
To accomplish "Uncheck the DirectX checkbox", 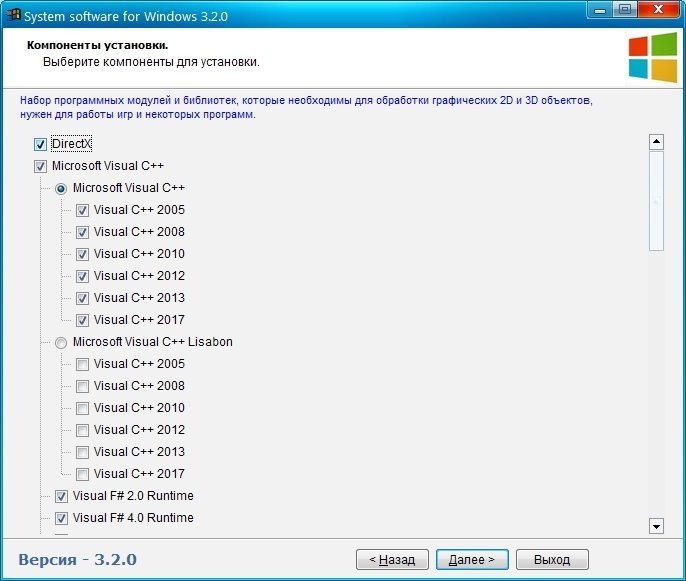I will click(40, 144).
